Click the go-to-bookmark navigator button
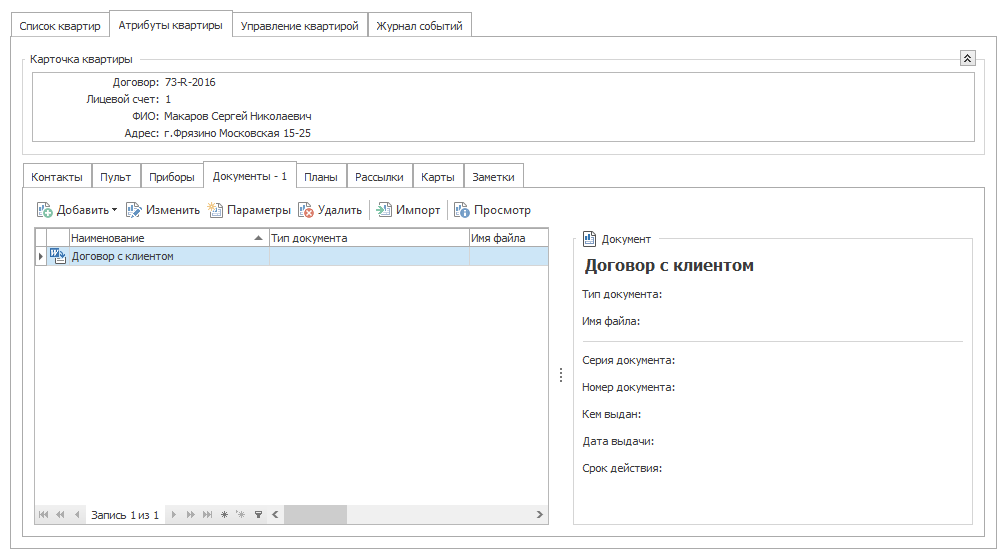Screen dimensions: 1007x559 [241, 515]
